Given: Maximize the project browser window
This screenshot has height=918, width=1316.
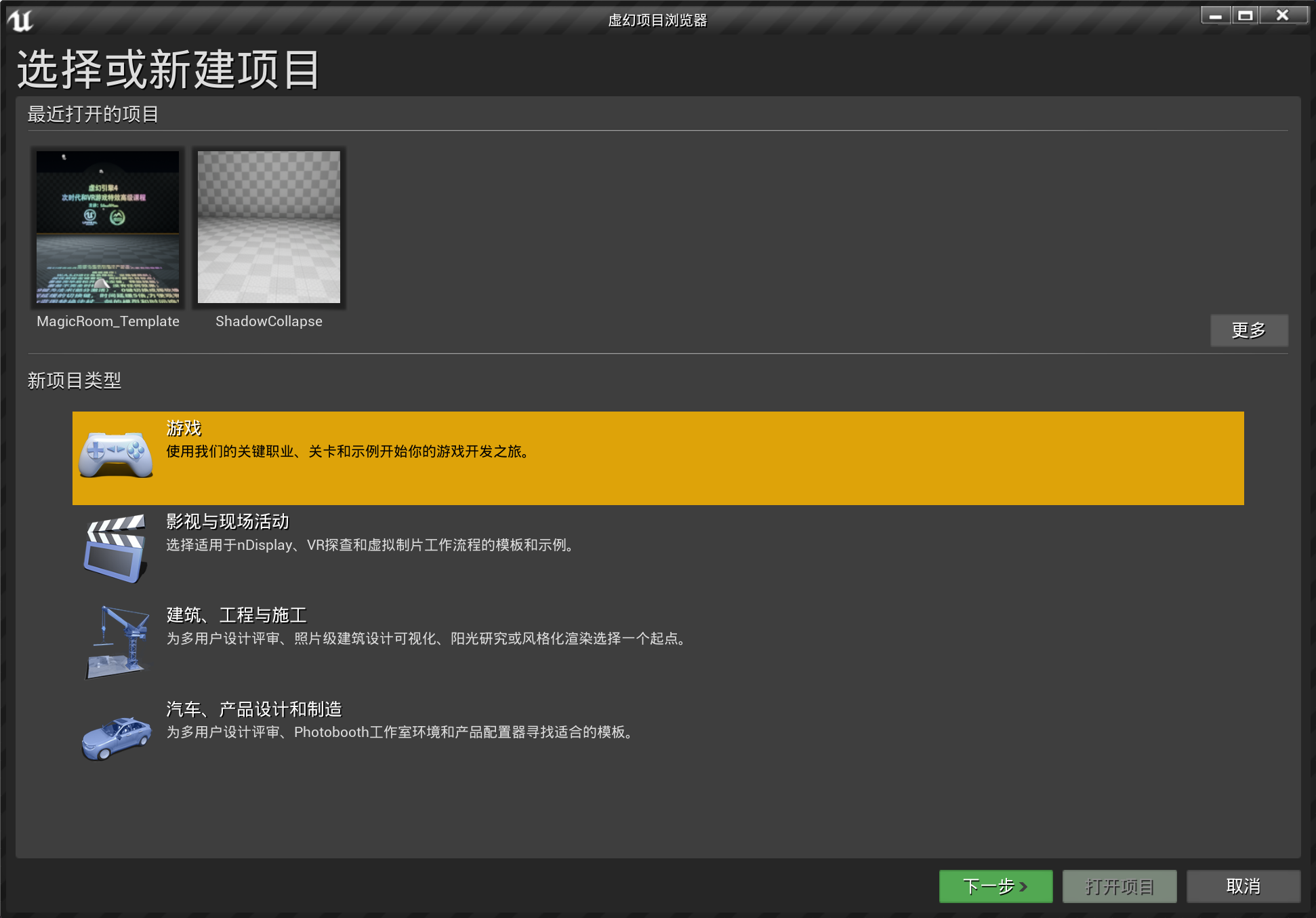Looking at the screenshot, I should [1245, 16].
